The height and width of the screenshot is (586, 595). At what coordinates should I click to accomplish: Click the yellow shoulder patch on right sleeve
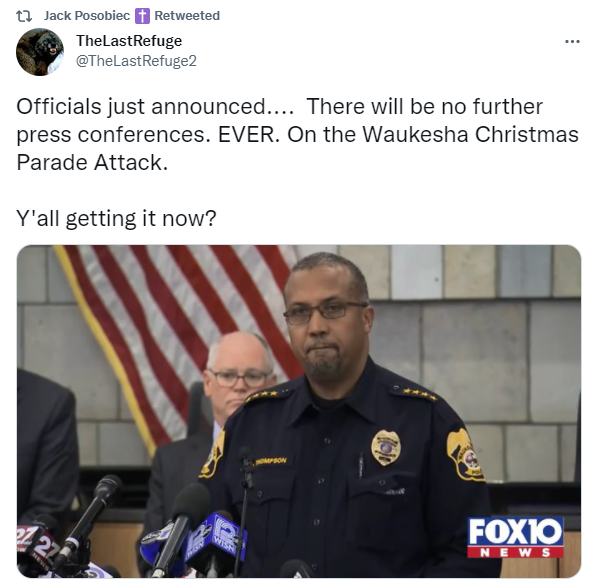tap(464, 455)
